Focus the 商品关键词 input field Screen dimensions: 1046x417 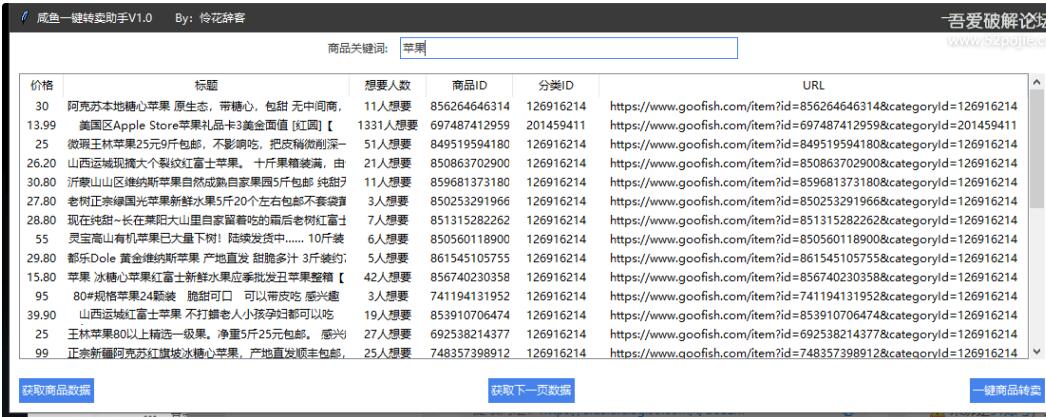[x=567, y=48]
